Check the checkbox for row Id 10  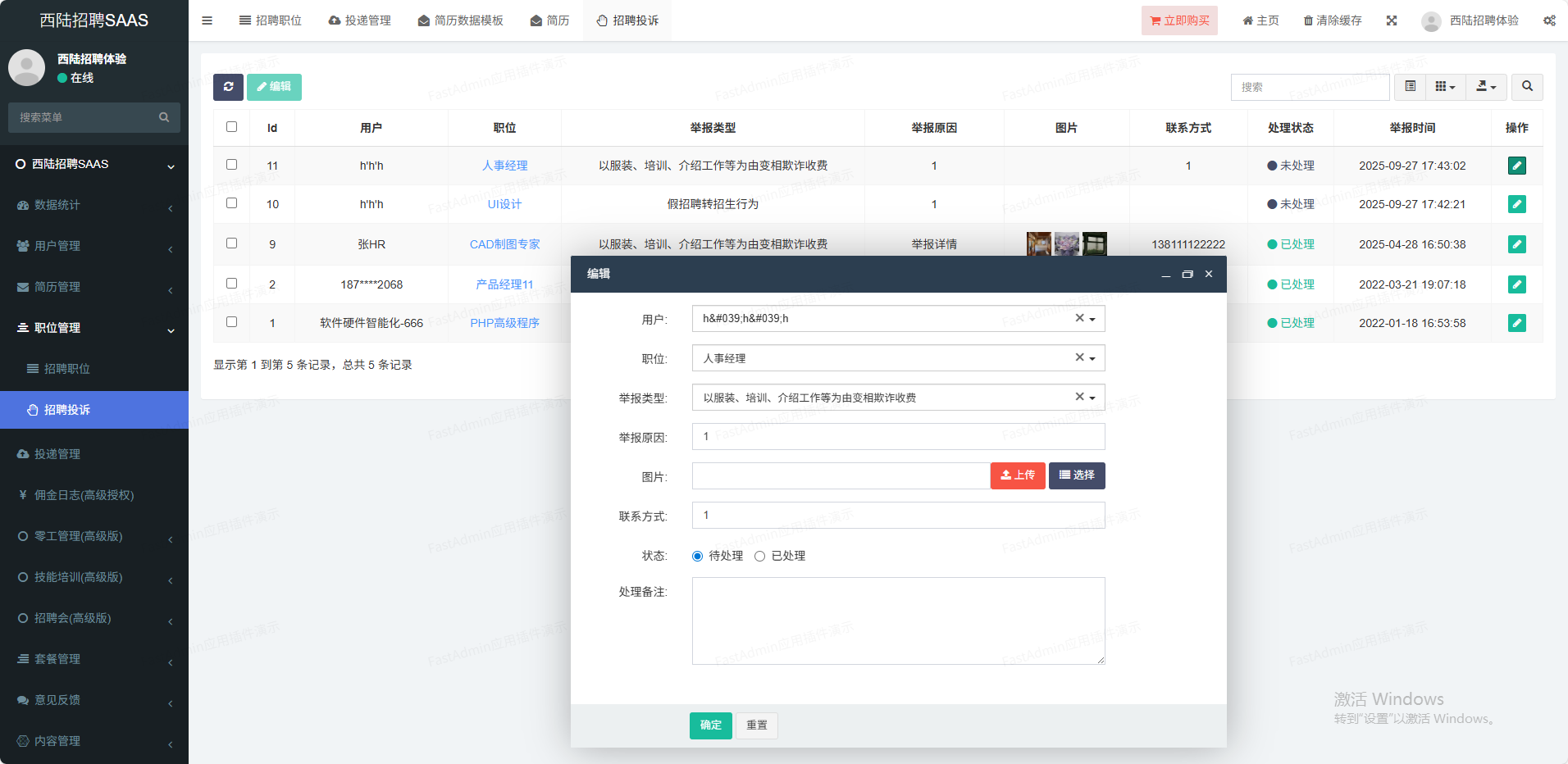point(231,203)
